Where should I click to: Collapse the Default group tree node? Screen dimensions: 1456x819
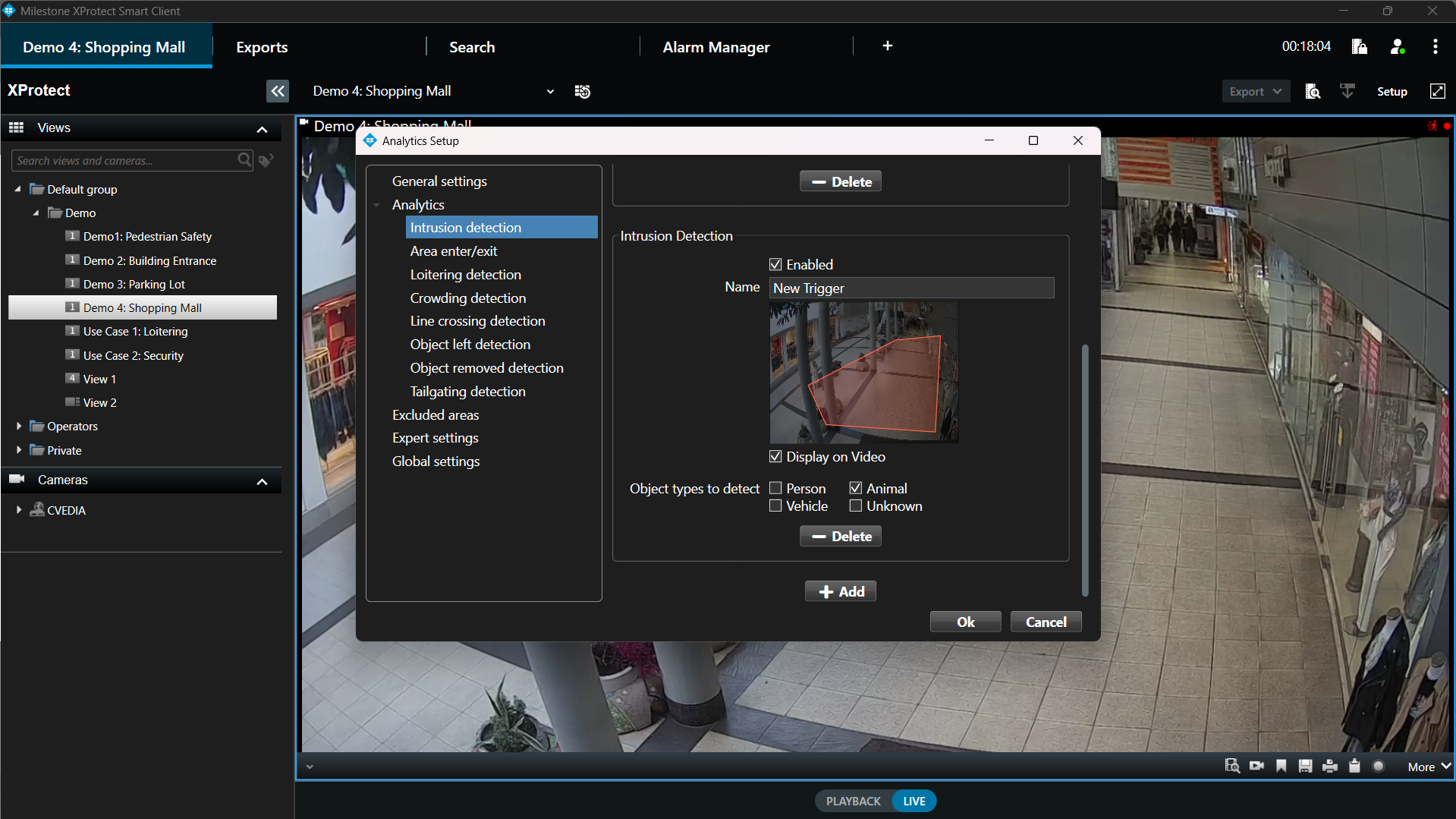coord(17,189)
